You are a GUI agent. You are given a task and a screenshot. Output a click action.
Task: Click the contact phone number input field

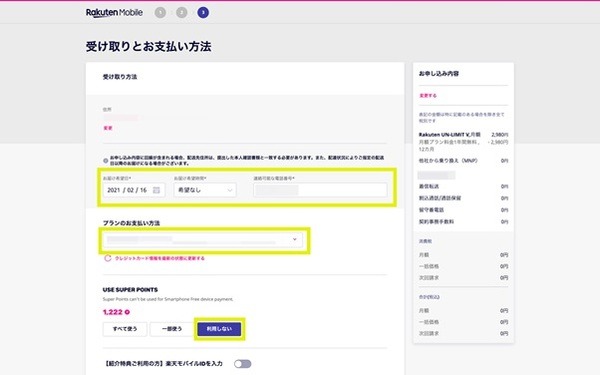(x=320, y=190)
